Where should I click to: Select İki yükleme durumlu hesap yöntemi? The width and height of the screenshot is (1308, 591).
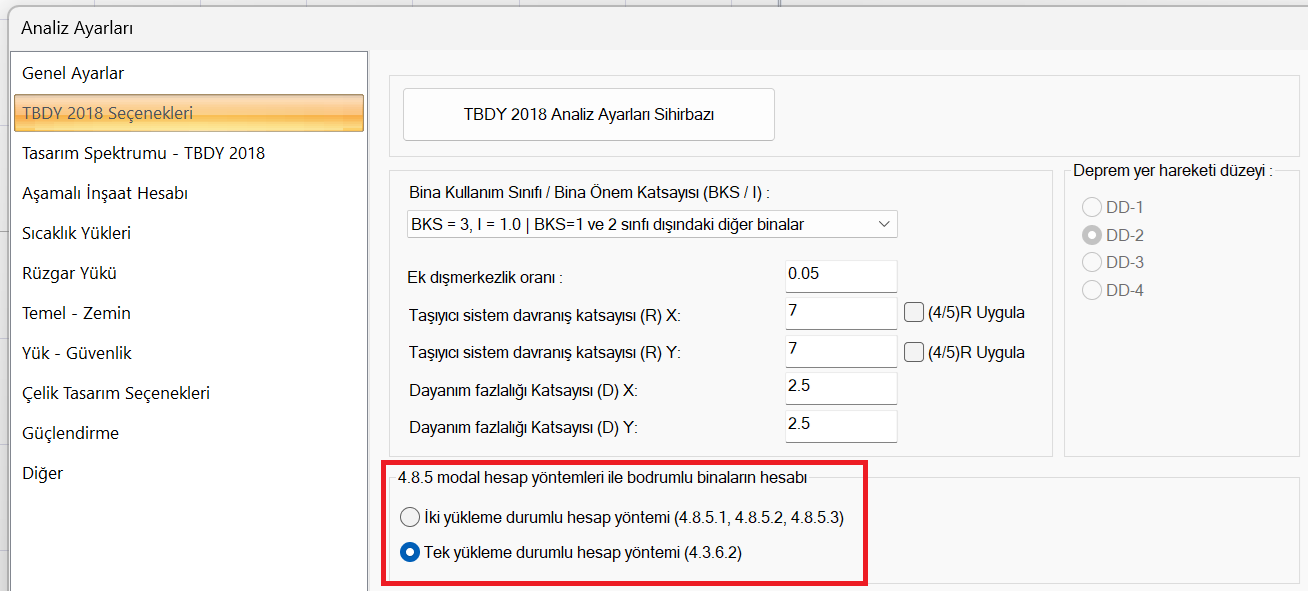coord(410,518)
